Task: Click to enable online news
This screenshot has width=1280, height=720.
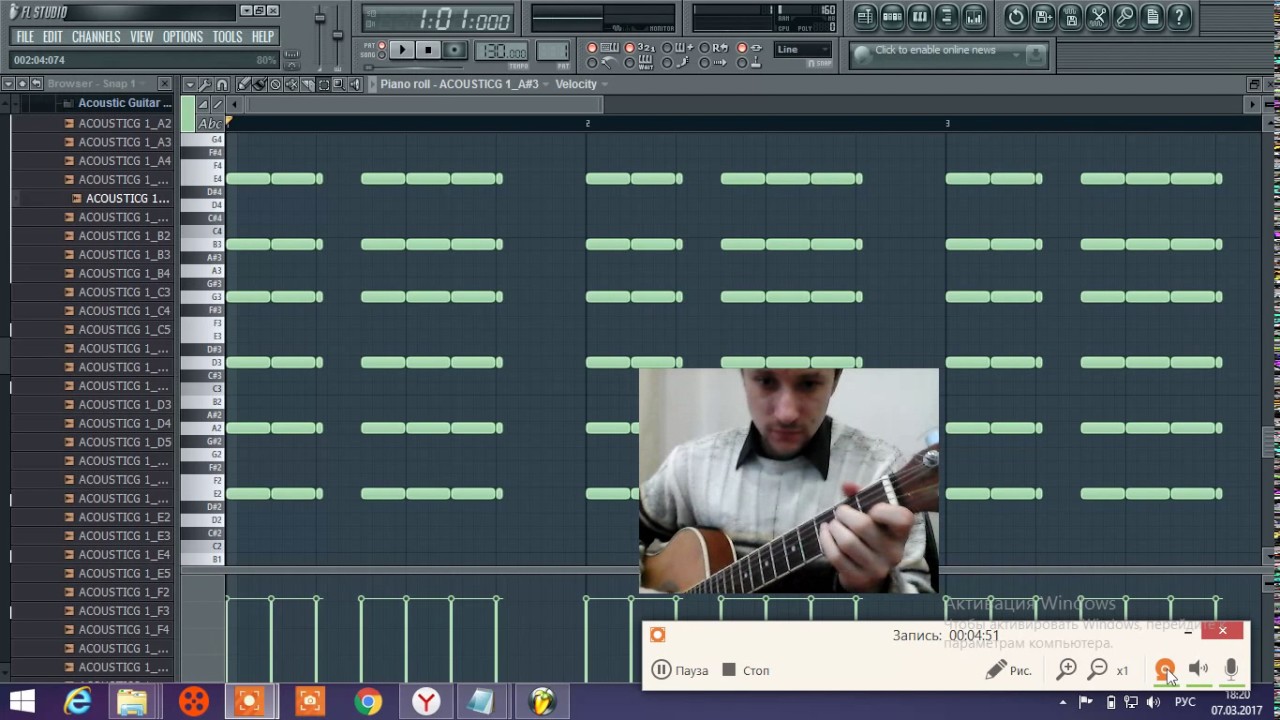Action: [x=935, y=50]
